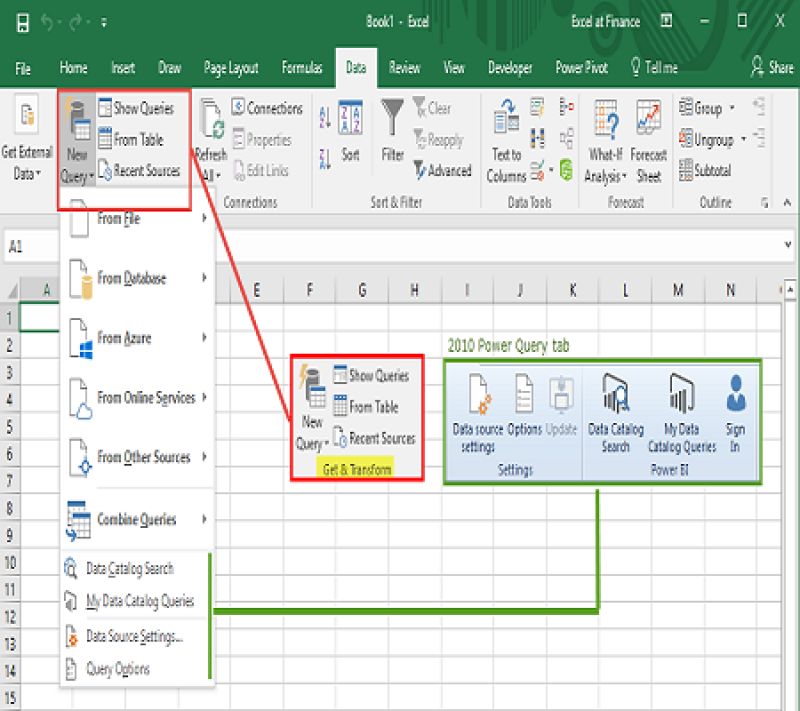Click the Sort Z to A icon

point(325,159)
